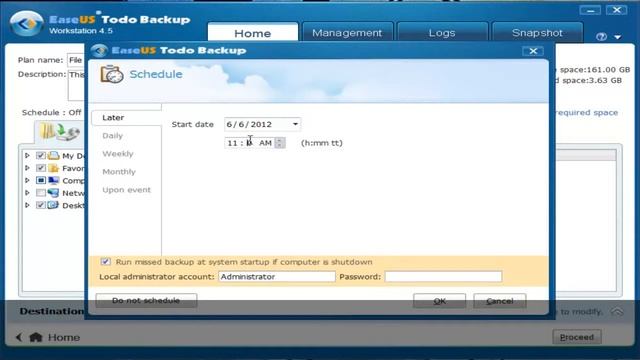Image resolution: width=640 pixels, height=360 pixels.
Task: Click the back arrow beside Home
Action: [19, 337]
